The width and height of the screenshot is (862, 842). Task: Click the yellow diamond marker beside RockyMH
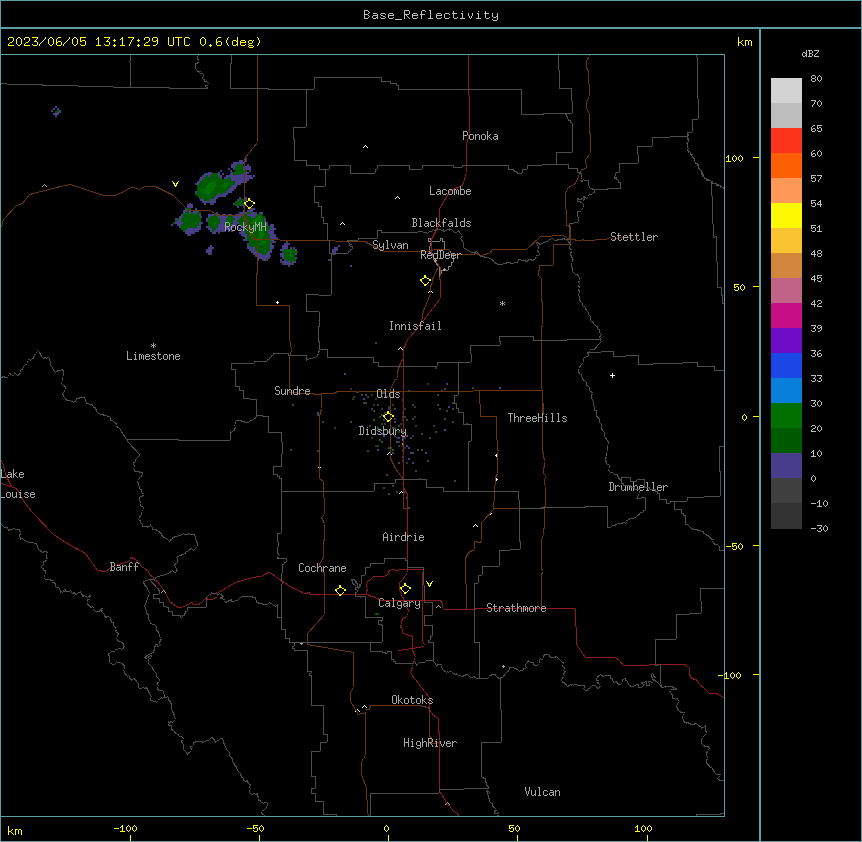click(249, 204)
